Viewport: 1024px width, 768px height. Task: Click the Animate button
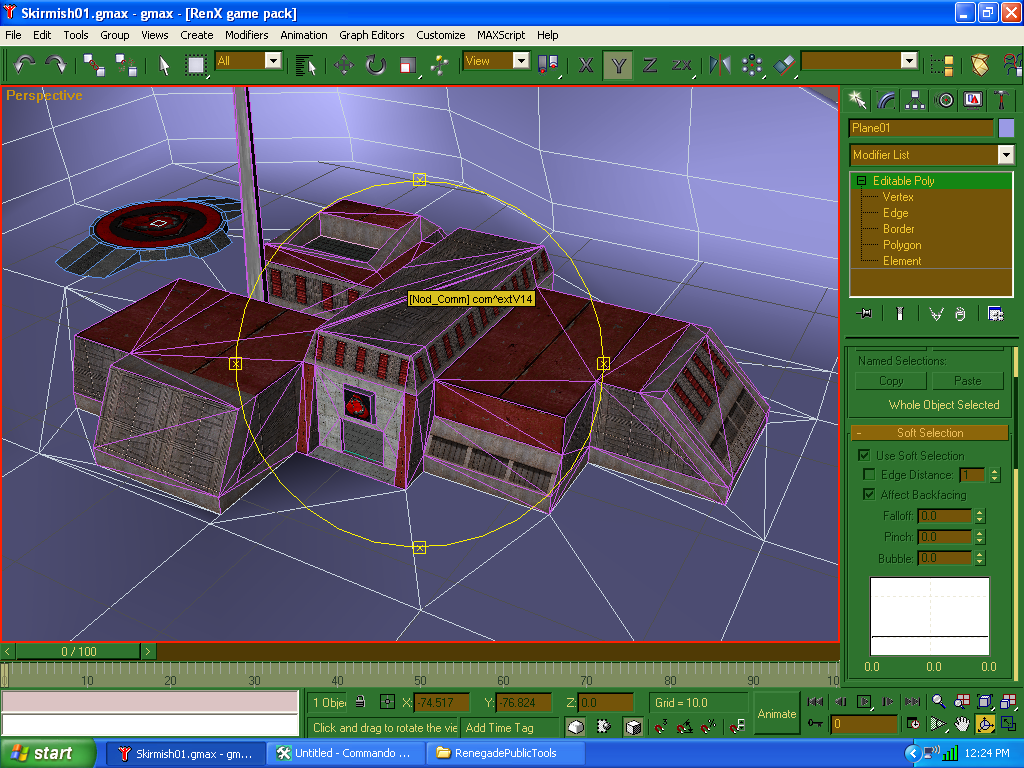point(776,713)
